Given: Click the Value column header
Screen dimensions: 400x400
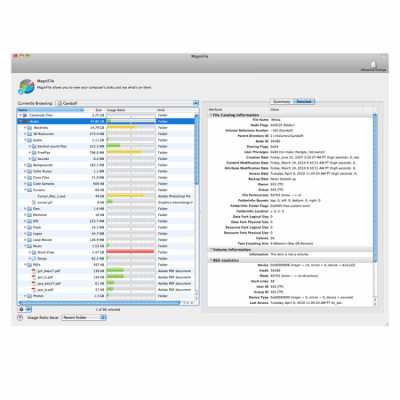Looking at the screenshot, I should point(316,109).
